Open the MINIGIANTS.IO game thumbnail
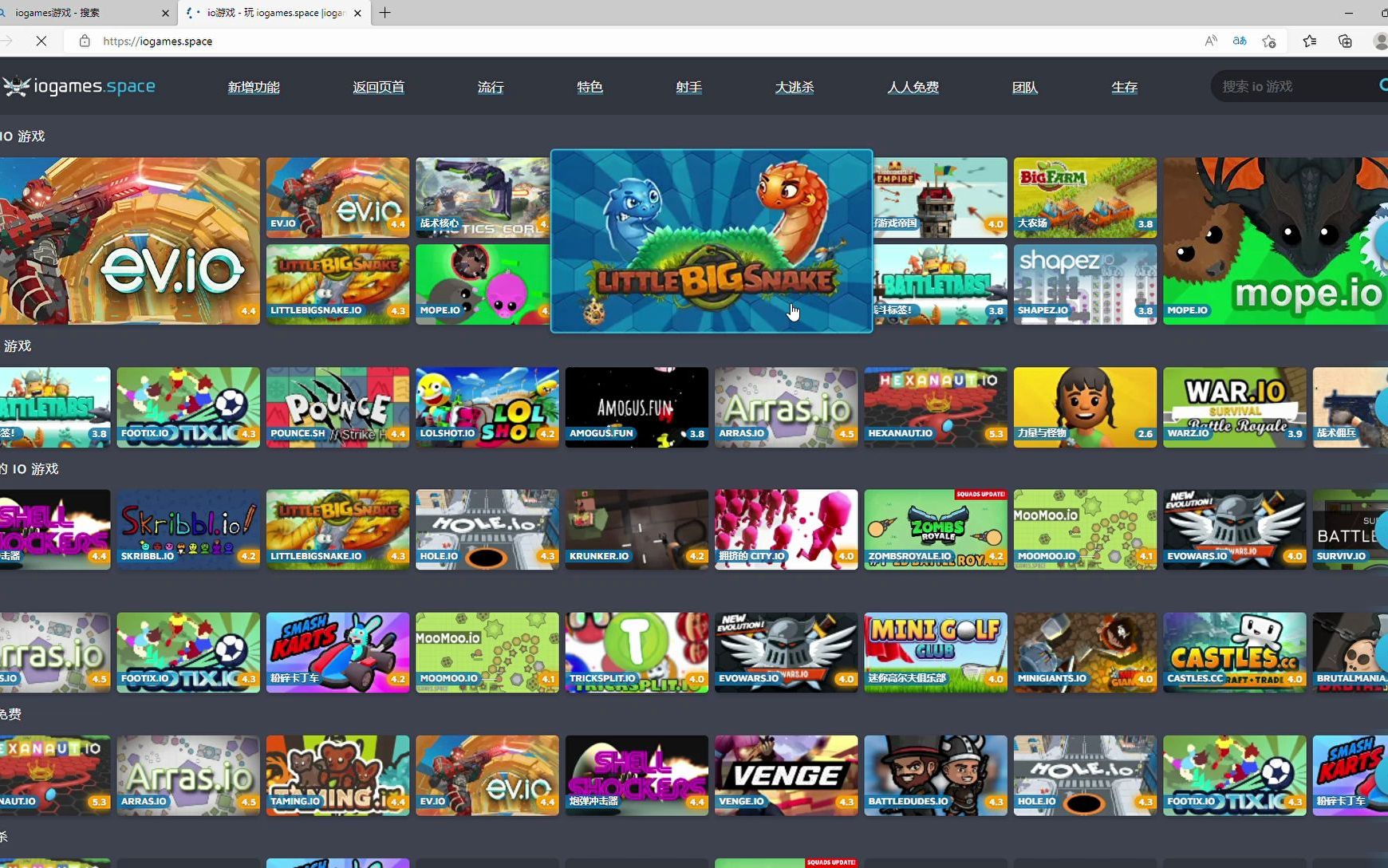 point(1085,653)
